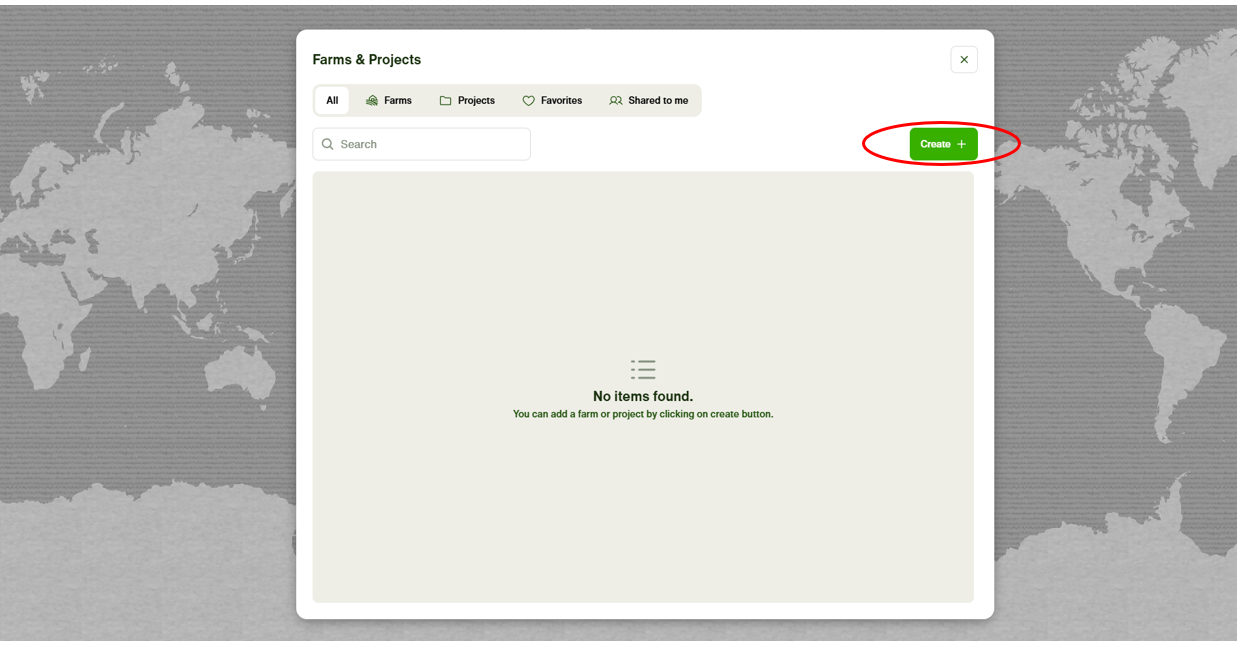
Task: View the Shared to me tab label
Action: (658, 101)
